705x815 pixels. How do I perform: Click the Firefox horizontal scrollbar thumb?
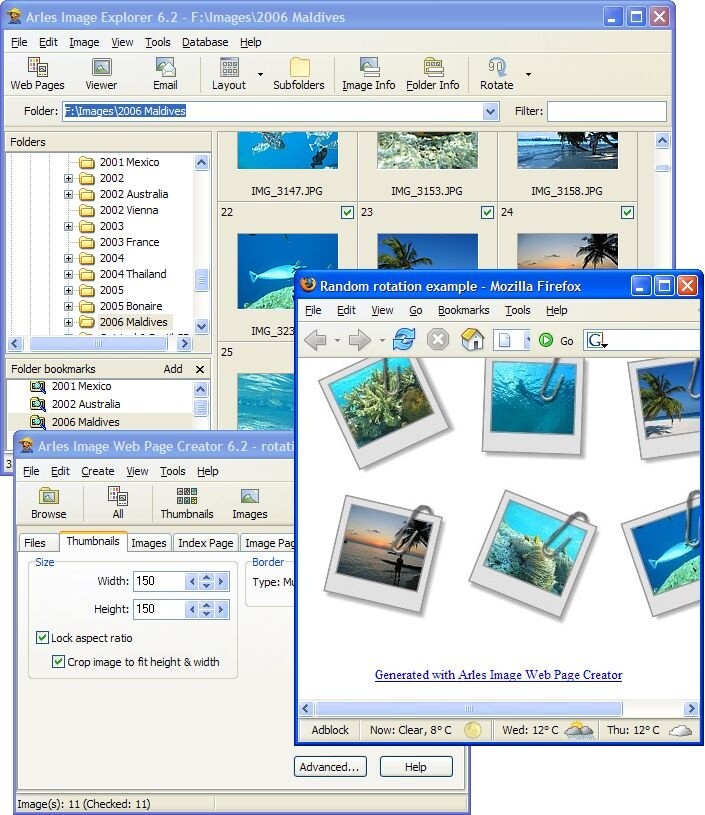point(468,708)
